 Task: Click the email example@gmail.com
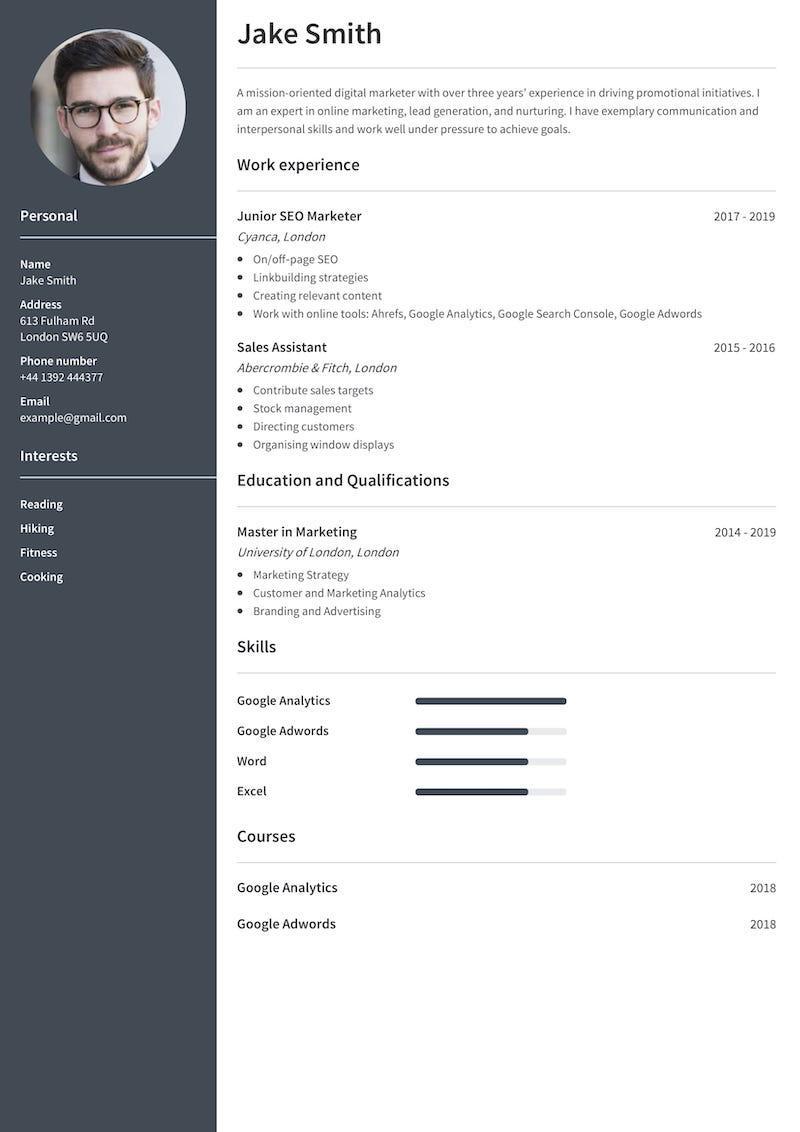point(73,418)
